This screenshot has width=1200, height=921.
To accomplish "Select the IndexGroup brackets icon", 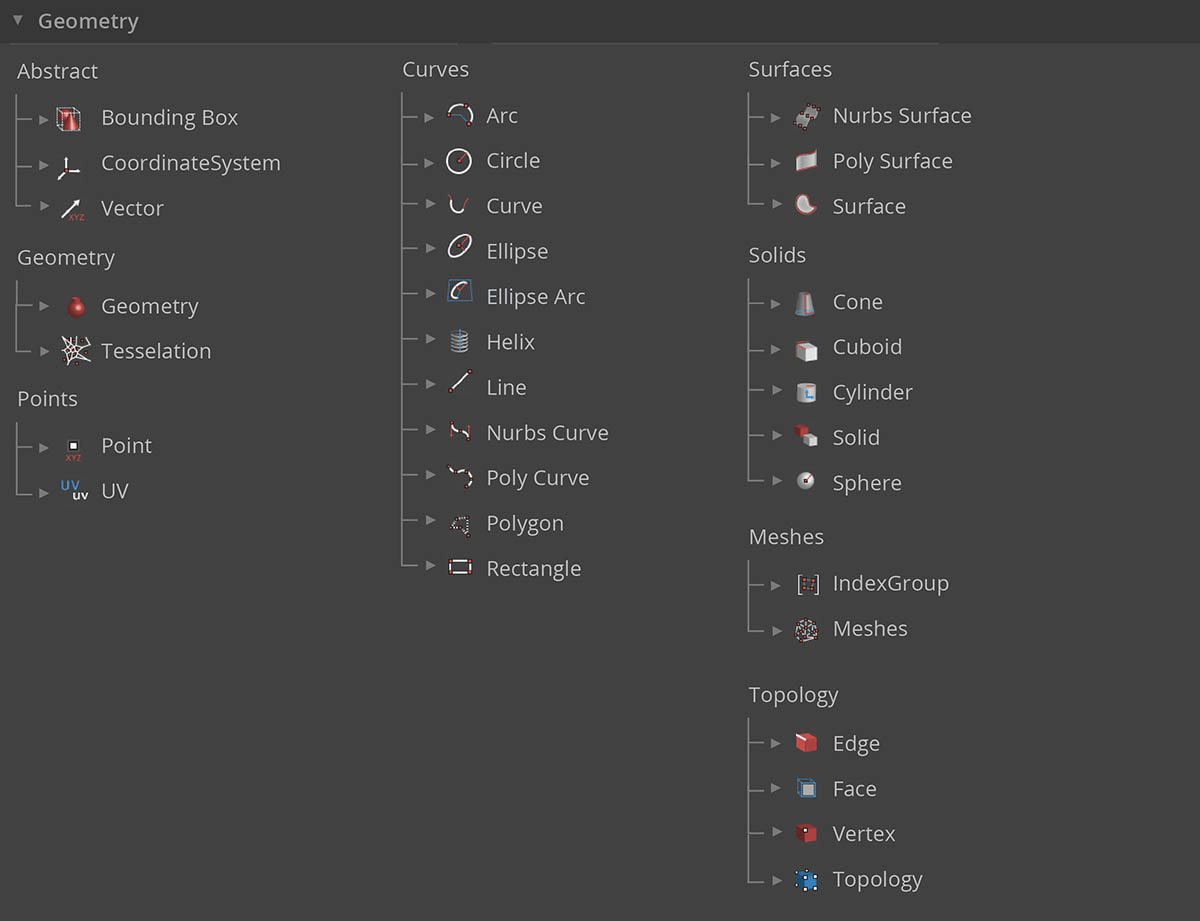I will pyautogui.click(x=806, y=583).
